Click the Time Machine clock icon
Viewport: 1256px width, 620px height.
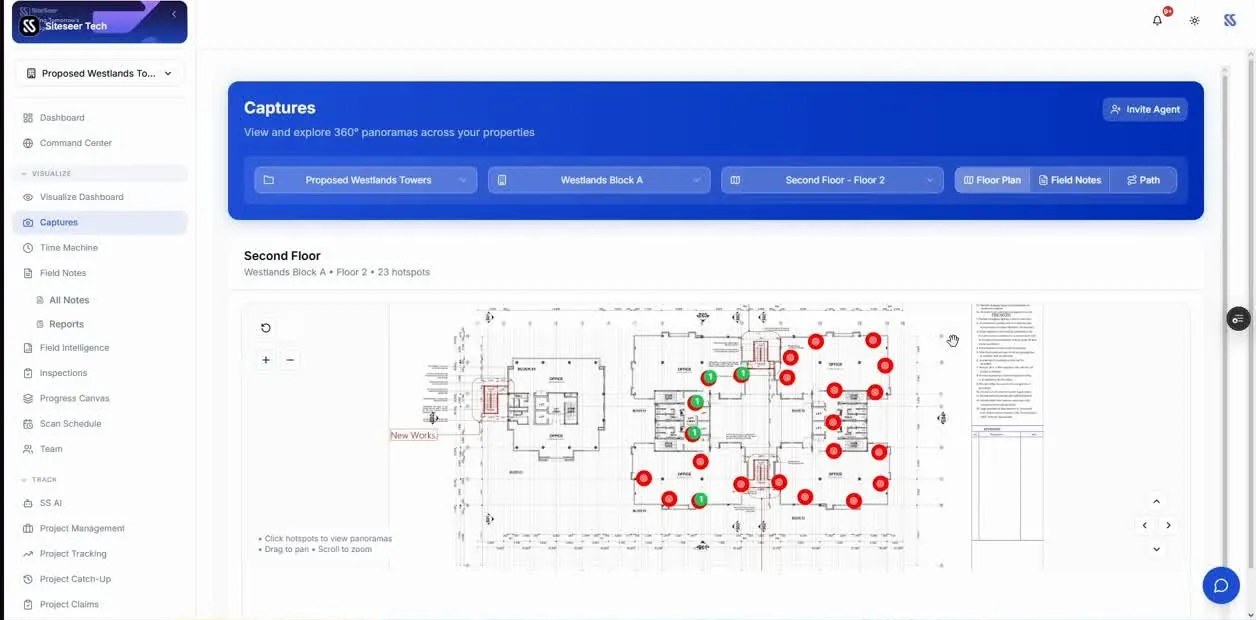[x=28, y=248]
